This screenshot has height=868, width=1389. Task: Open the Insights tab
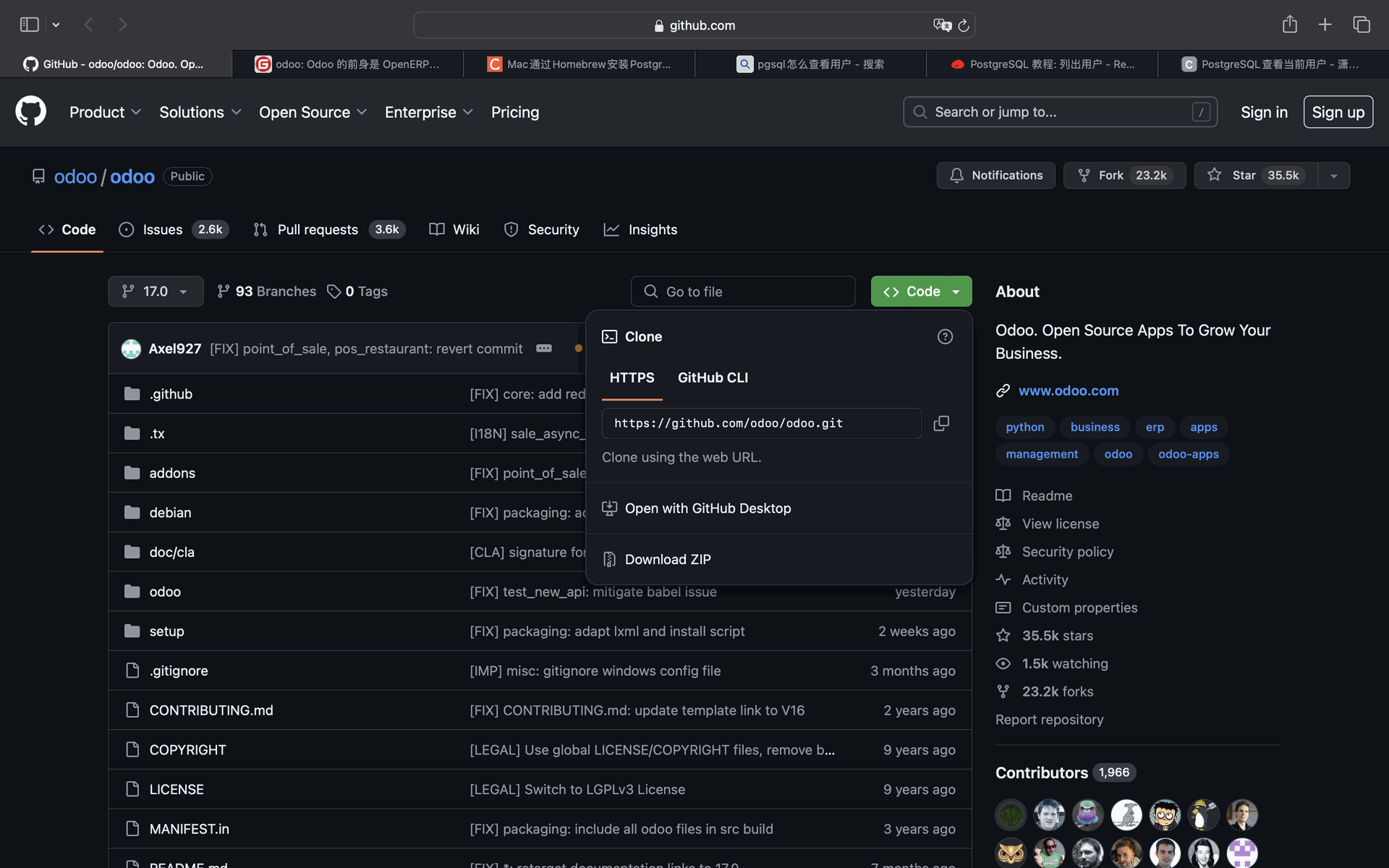(x=640, y=229)
